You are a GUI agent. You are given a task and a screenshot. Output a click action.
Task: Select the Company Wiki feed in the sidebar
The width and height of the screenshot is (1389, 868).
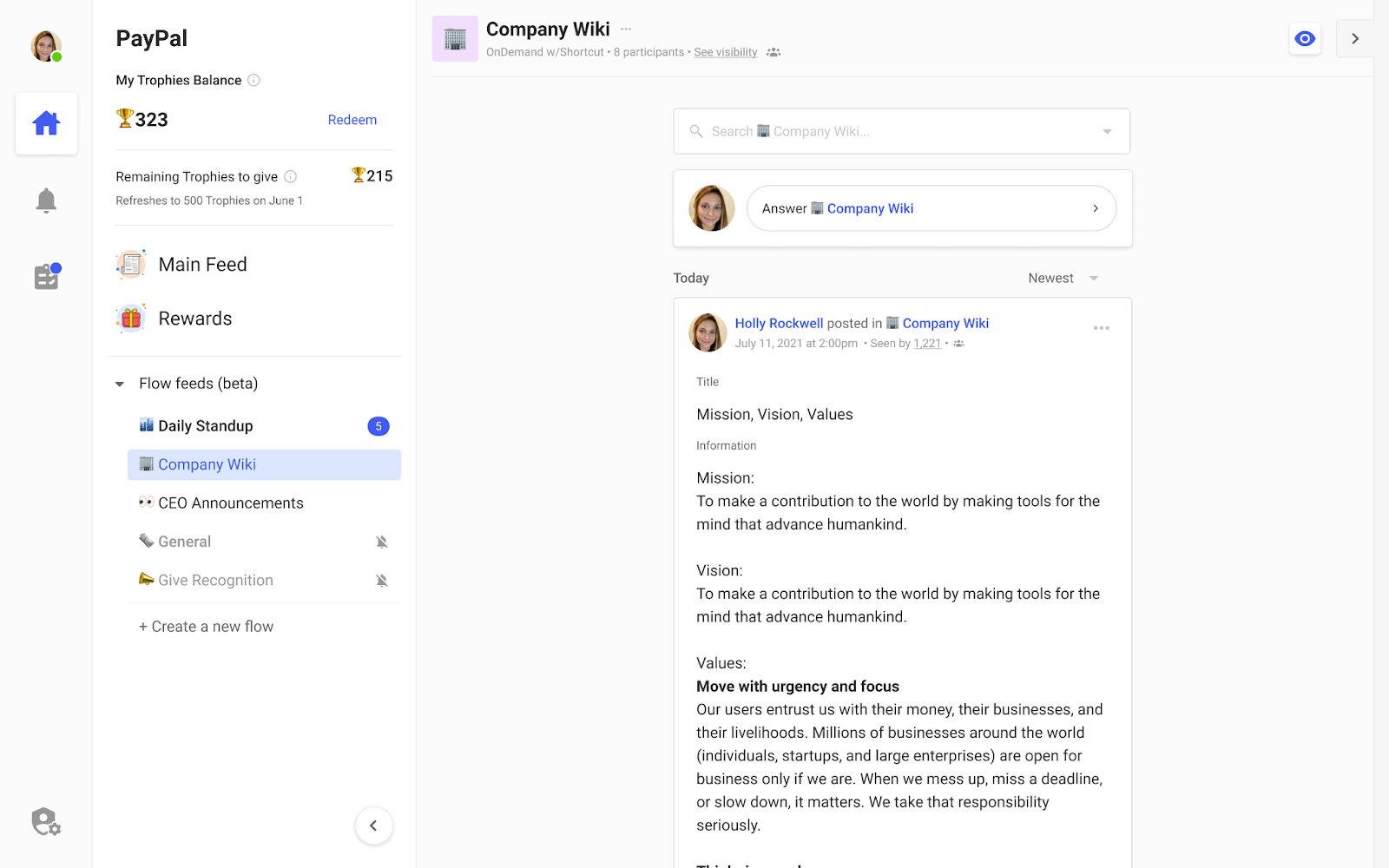[207, 464]
